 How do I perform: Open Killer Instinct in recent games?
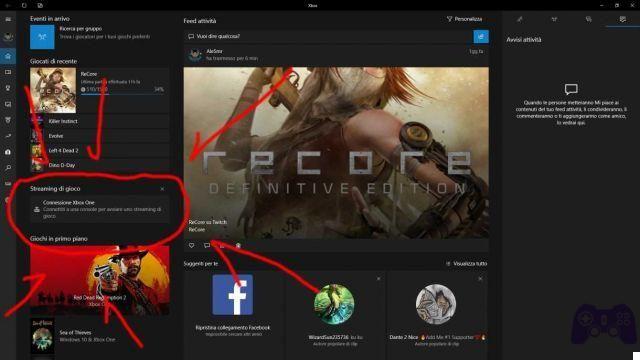100,121
